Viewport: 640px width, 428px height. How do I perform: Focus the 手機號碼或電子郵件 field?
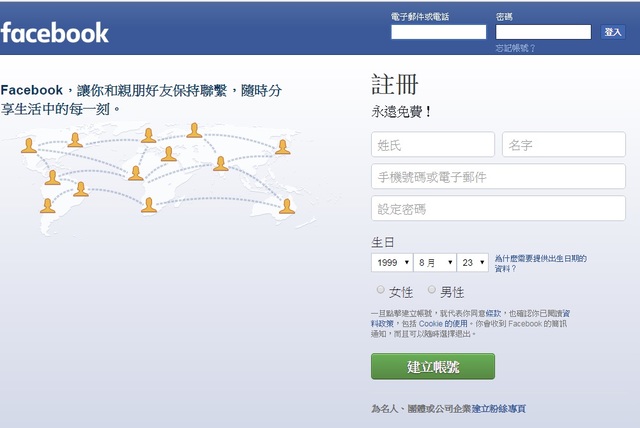coord(498,177)
